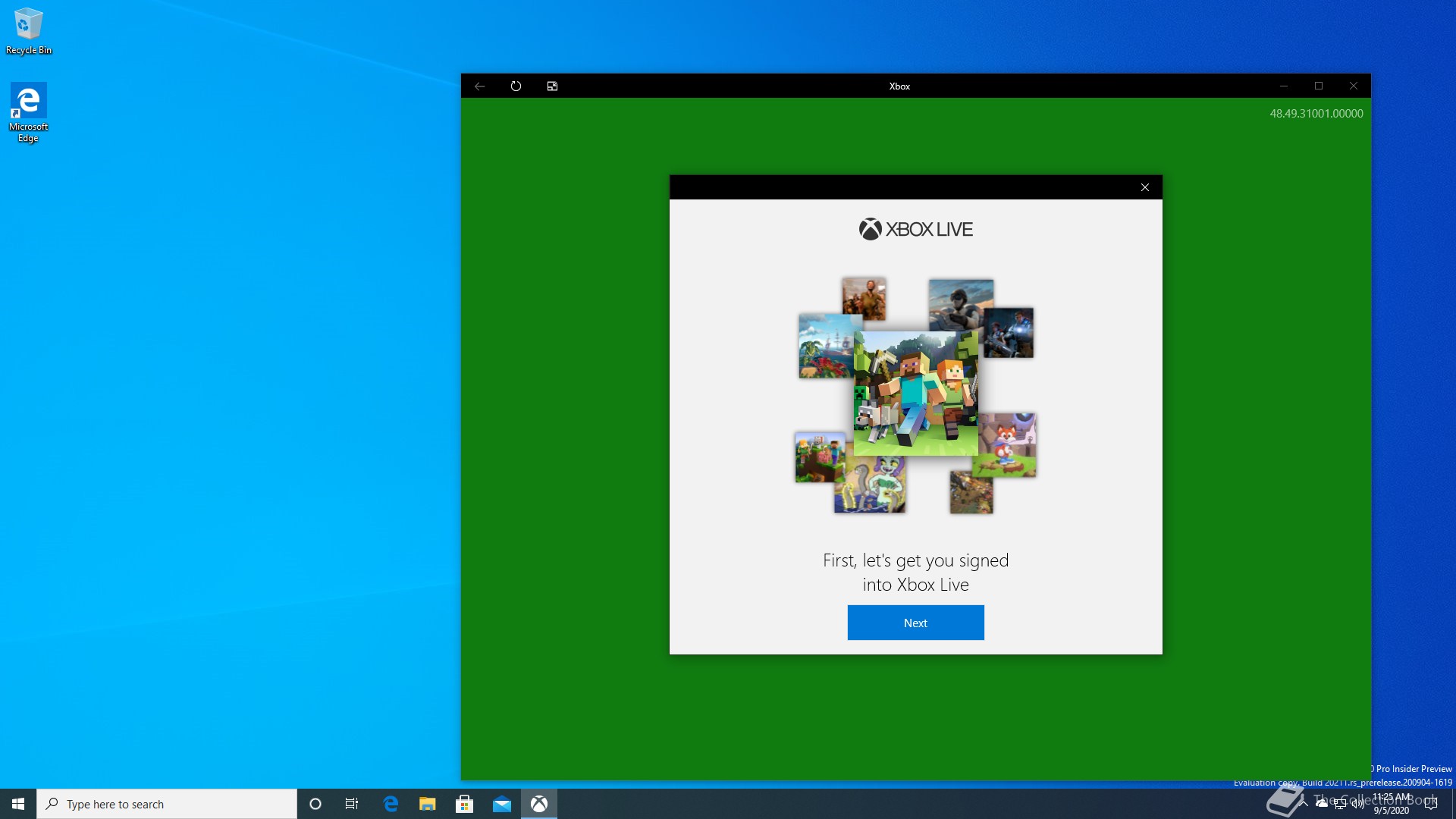This screenshot has height=819, width=1456.
Task: Click the Xbox app taskbar icon
Action: click(x=539, y=804)
